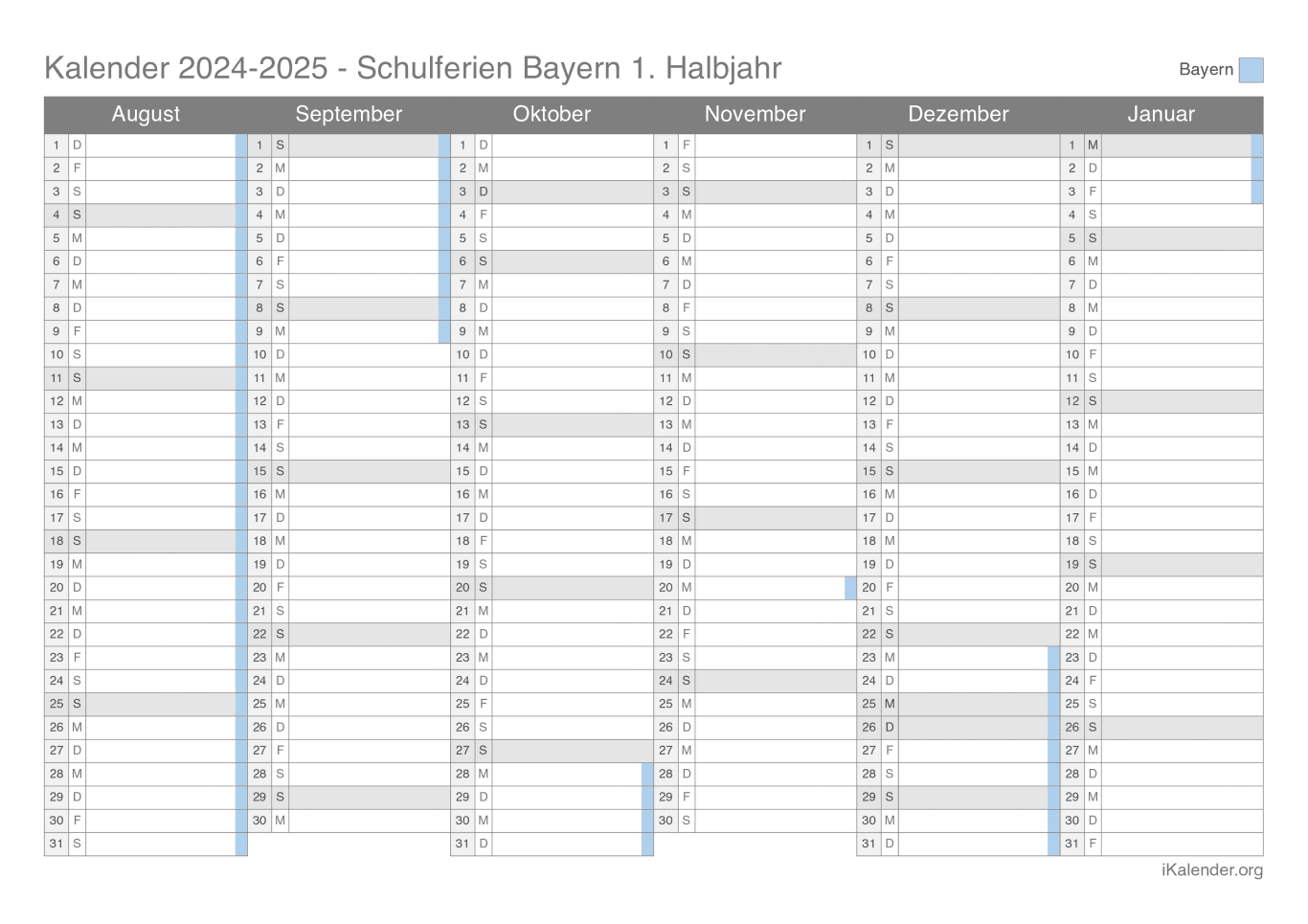Select Dezember 31 row
This screenshot has height=924, width=1308.
pyautogui.click(x=958, y=844)
